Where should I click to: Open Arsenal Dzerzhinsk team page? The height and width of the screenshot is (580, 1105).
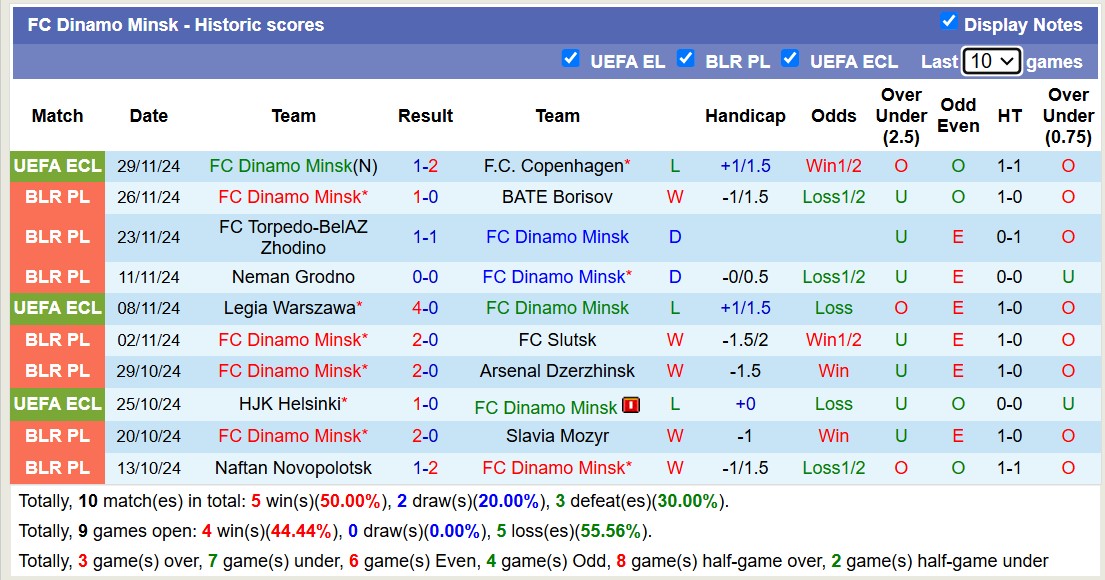[557, 371]
